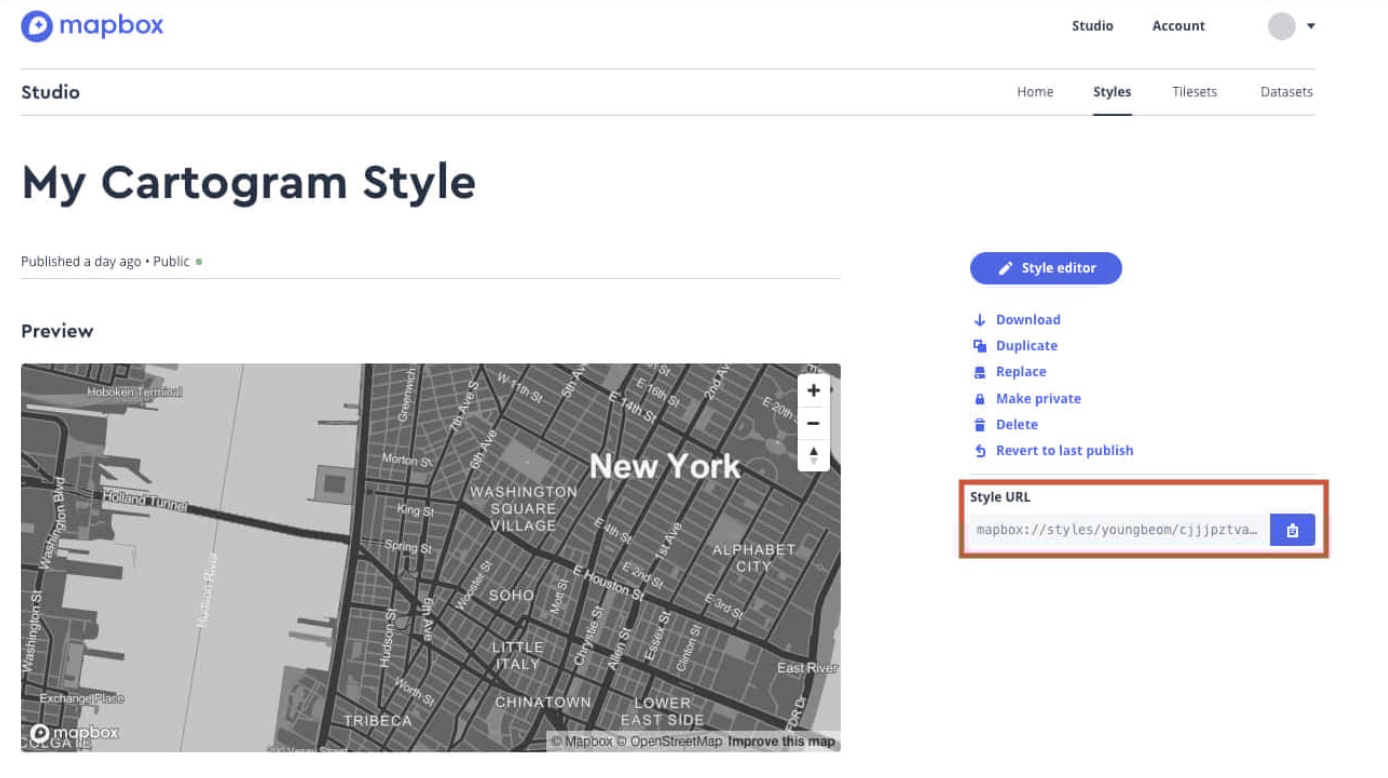
Task: Click the download arrow icon beside Download
Action: click(x=981, y=319)
